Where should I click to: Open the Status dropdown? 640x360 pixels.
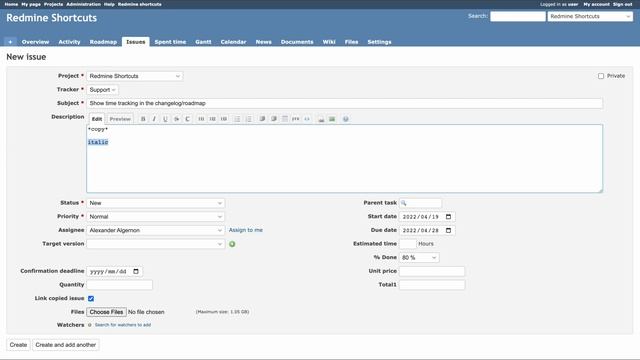click(156, 203)
